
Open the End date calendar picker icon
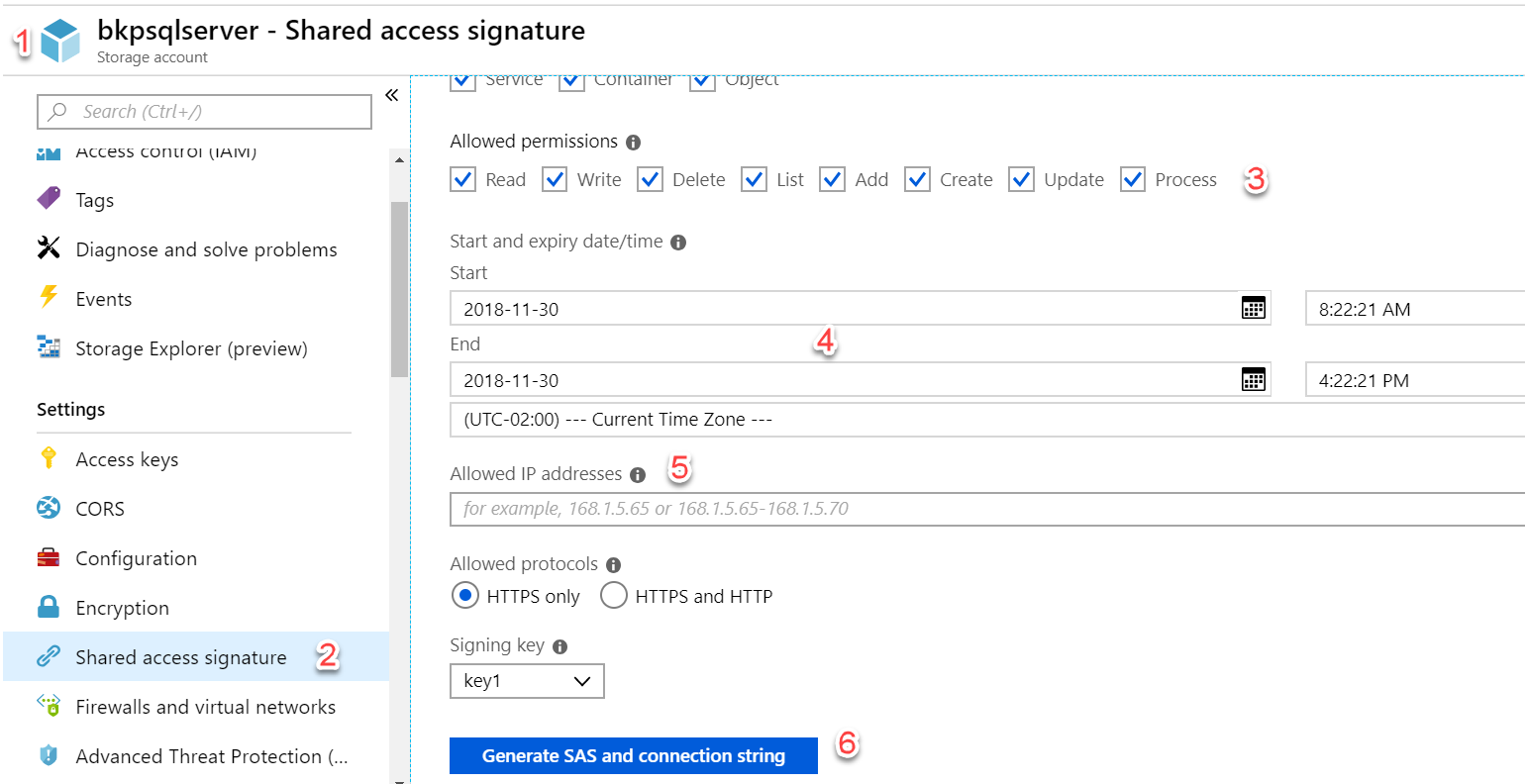click(x=1253, y=380)
